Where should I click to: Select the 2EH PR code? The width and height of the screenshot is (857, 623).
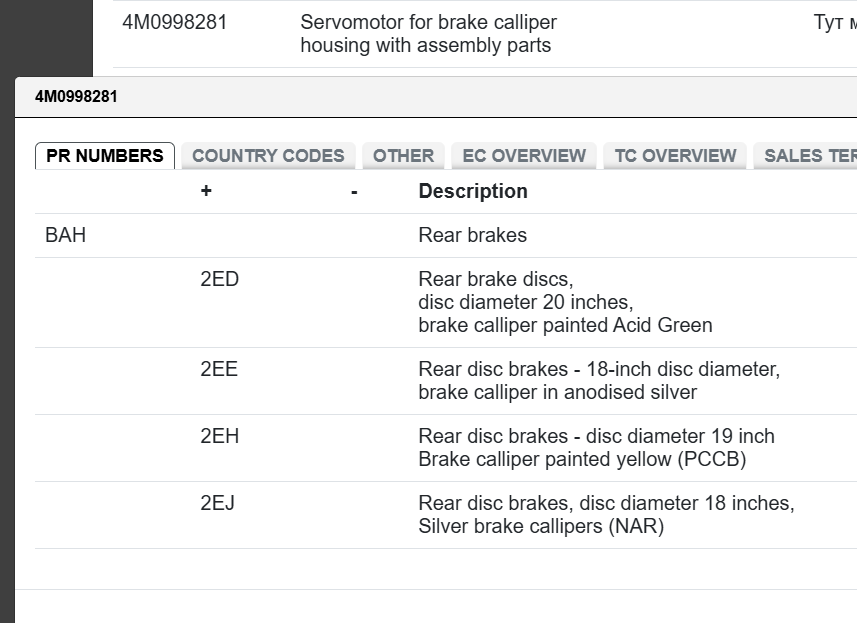pyautogui.click(x=220, y=437)
